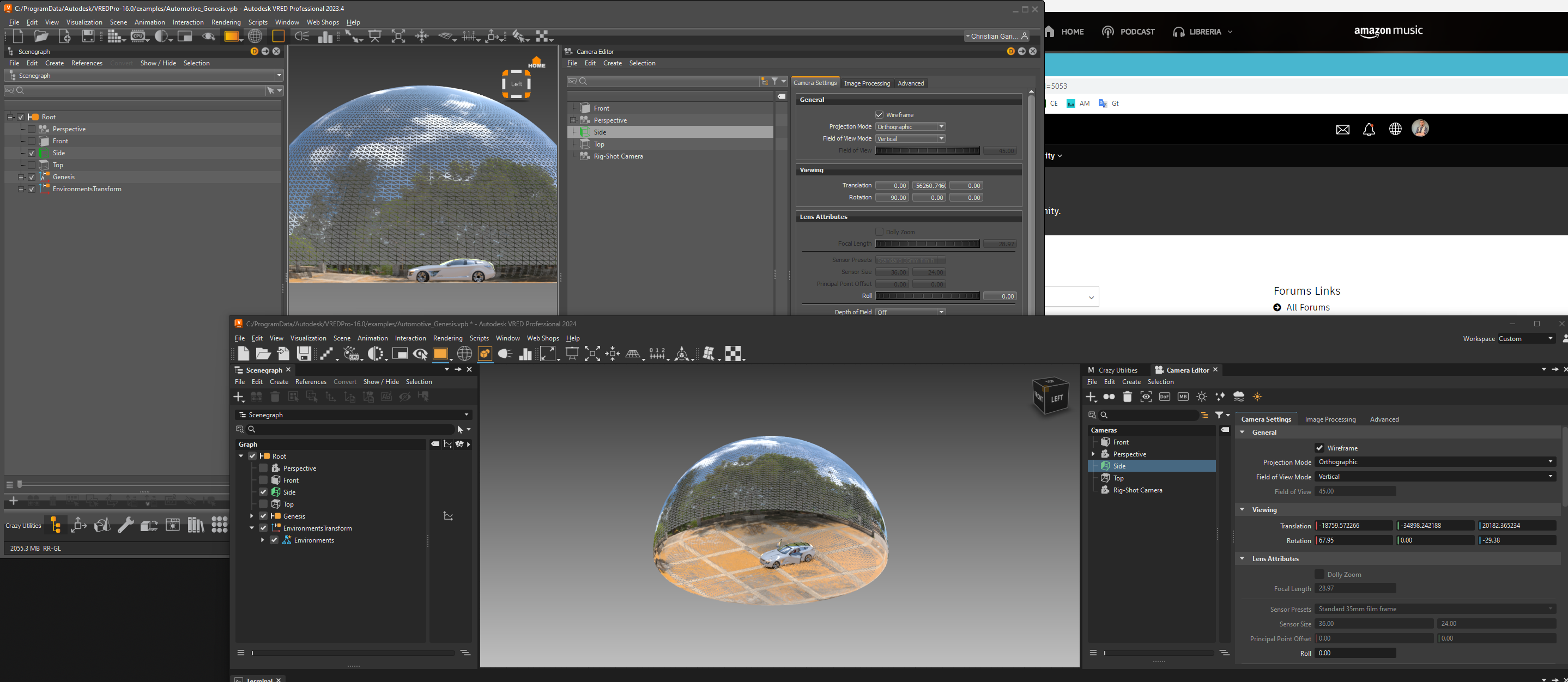Click the MB motion blur icon

pos(1183,397)
